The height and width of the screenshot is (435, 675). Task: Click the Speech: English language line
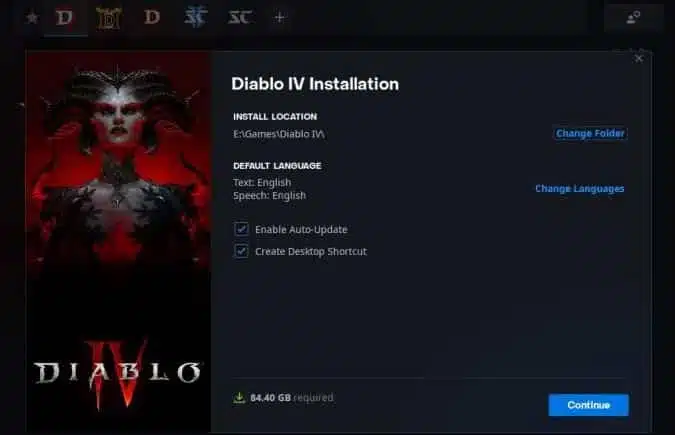269,196
